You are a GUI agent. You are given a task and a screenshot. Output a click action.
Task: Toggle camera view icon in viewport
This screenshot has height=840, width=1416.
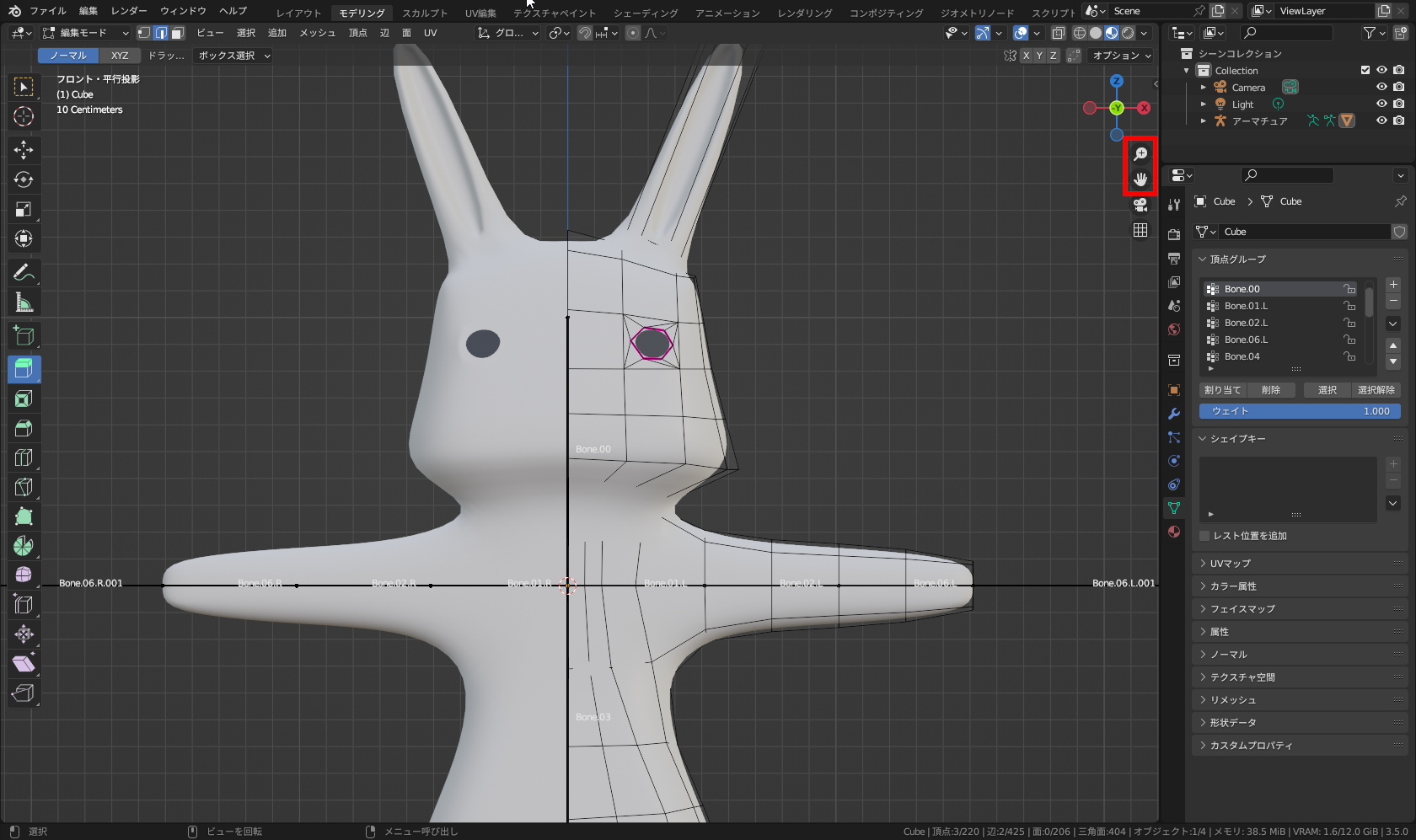[1140, 205]
